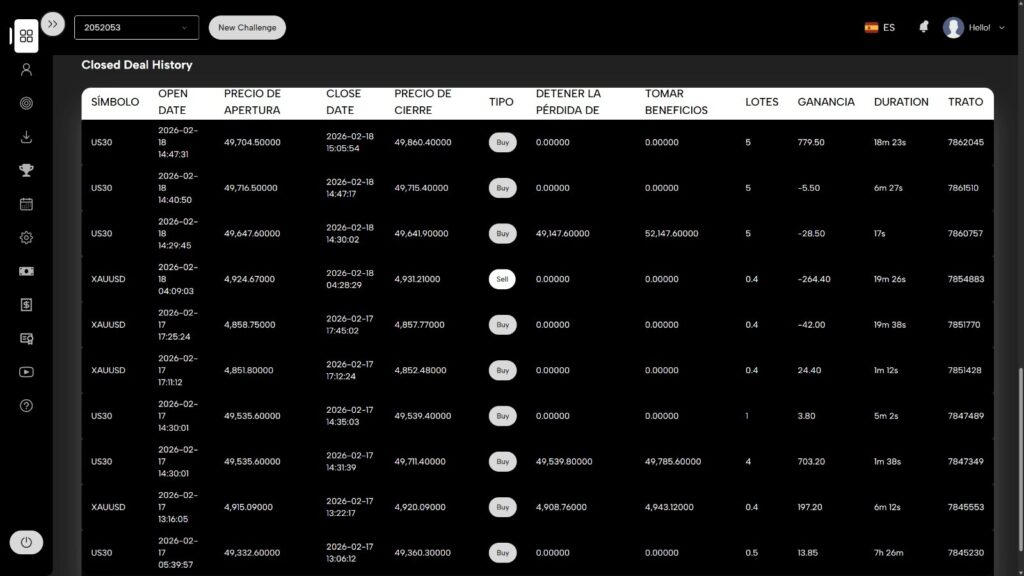1024x576 pixels.
Task: Open the ES language selector
Action: tap(880, 28)
